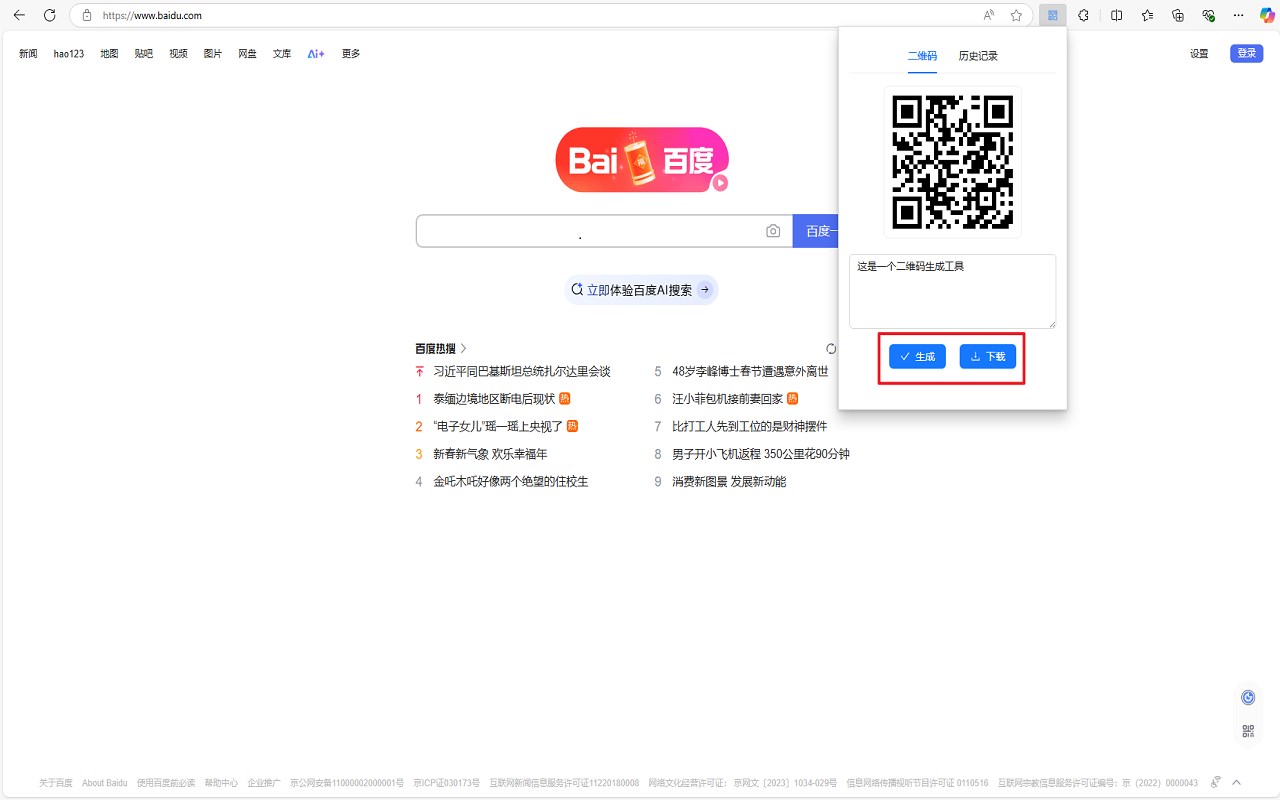The width and height of the screenshot is (1280, 800).
Task: Open 设置 at the top right
Action: click(x=1199, y=54)
